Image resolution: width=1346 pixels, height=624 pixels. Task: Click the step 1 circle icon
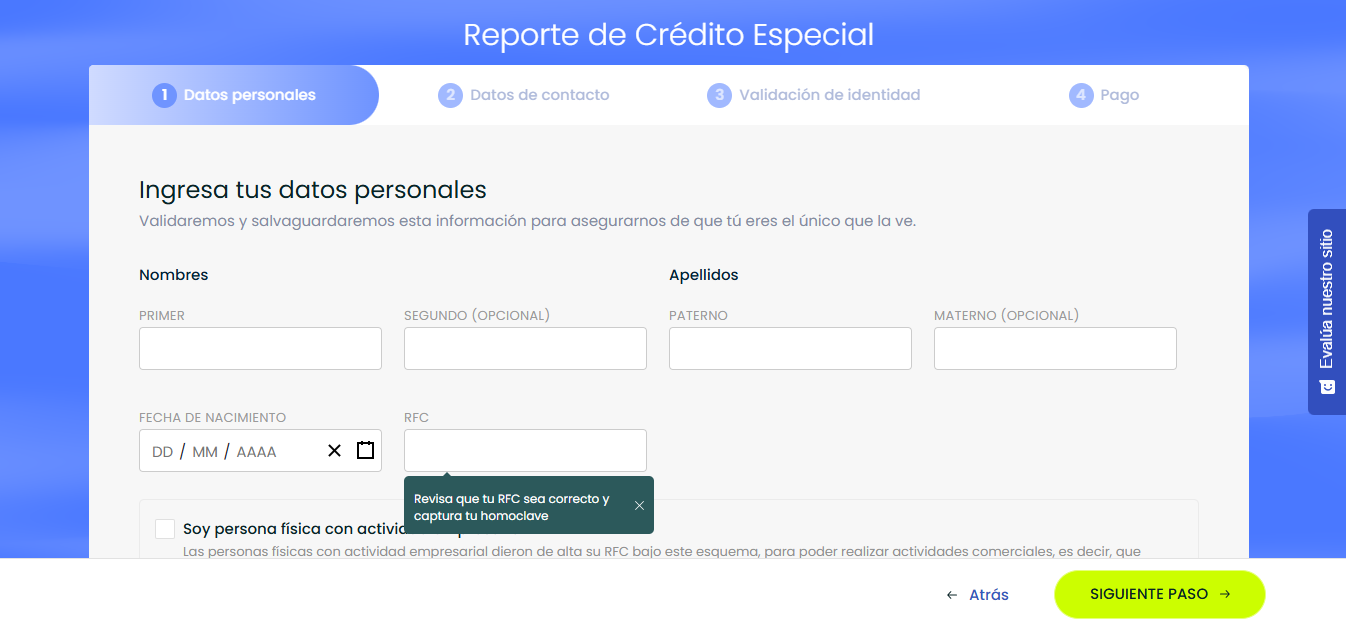click(x=165, y=94)
